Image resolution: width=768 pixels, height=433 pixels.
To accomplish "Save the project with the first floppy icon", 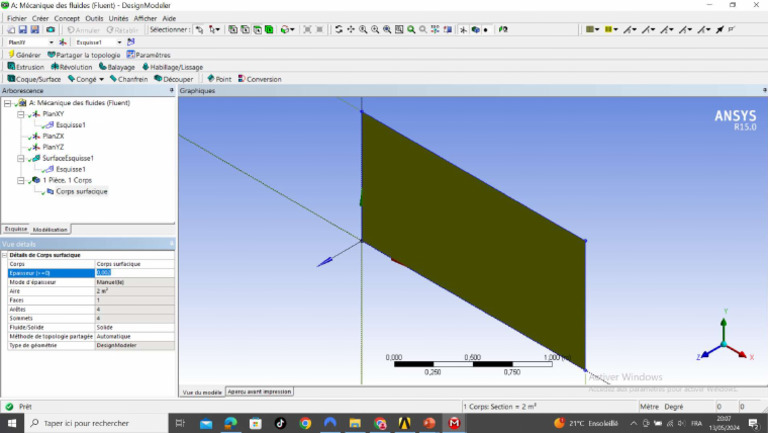I will 23,30.
